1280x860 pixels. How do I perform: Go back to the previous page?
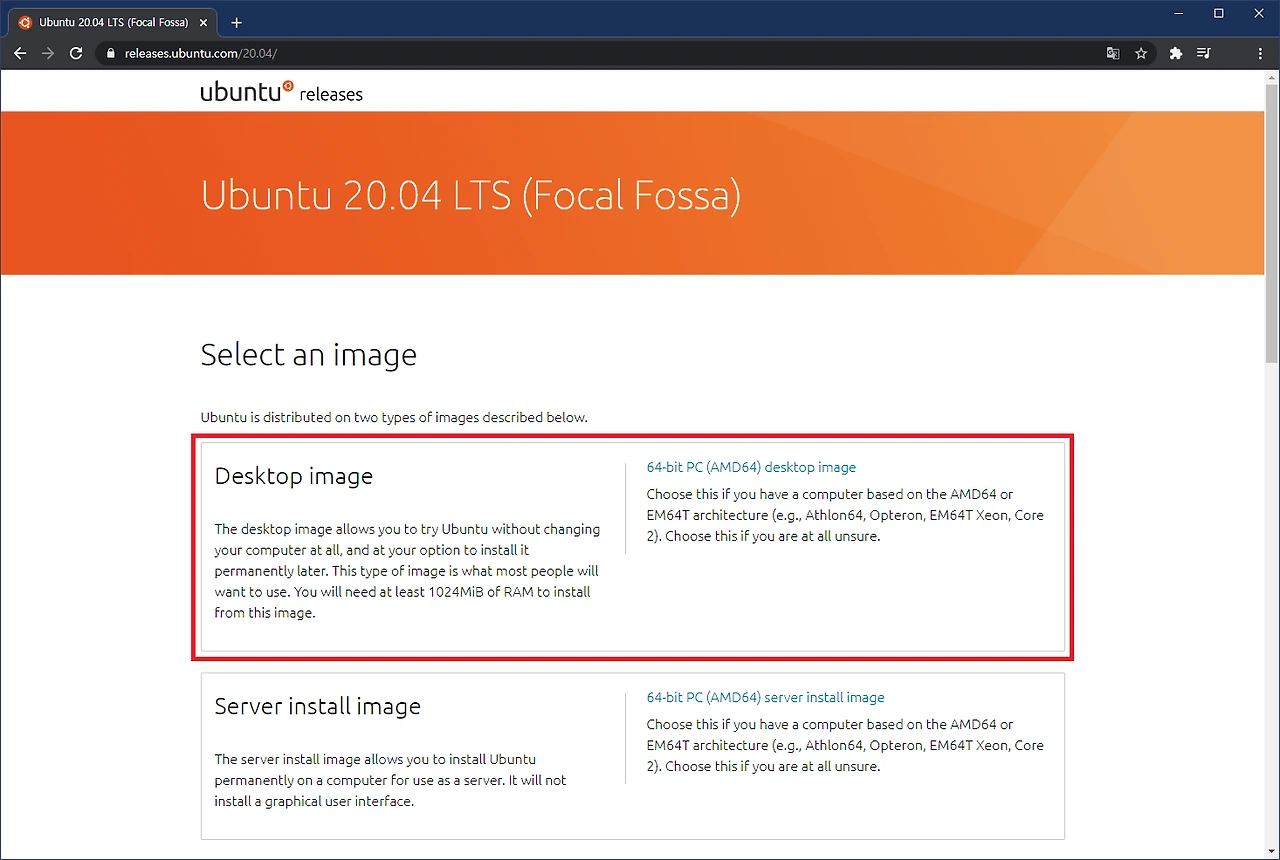20,53
